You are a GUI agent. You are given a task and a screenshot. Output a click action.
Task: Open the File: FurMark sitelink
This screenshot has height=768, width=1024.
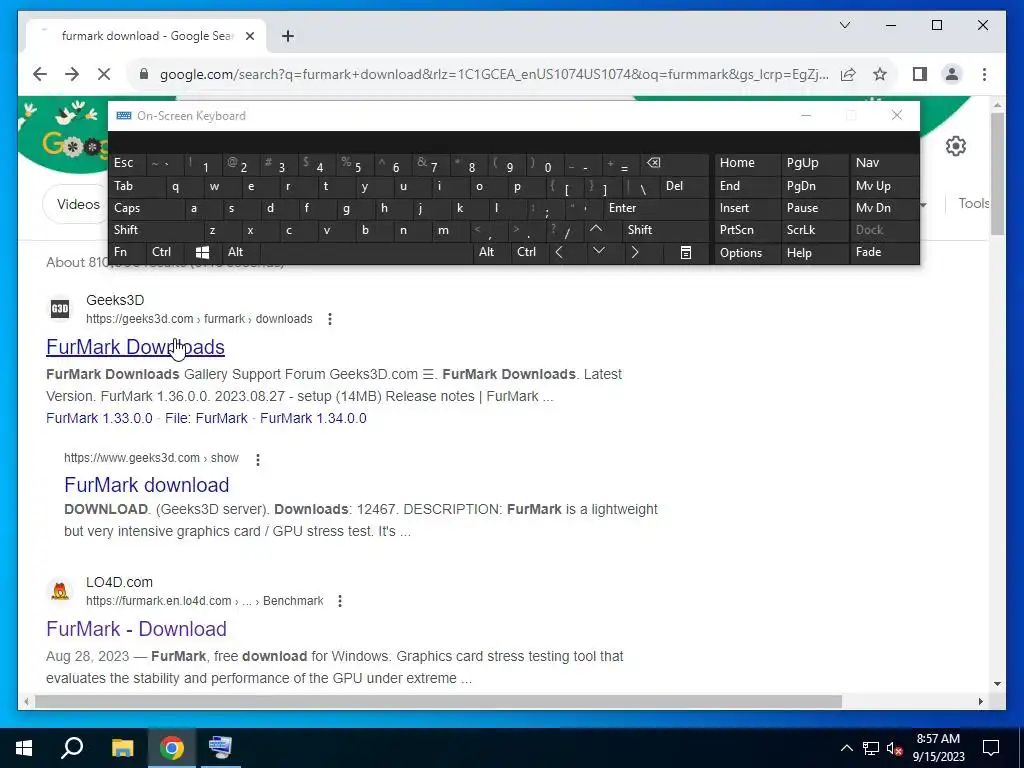pyautogui.click(x=206, y=418)
